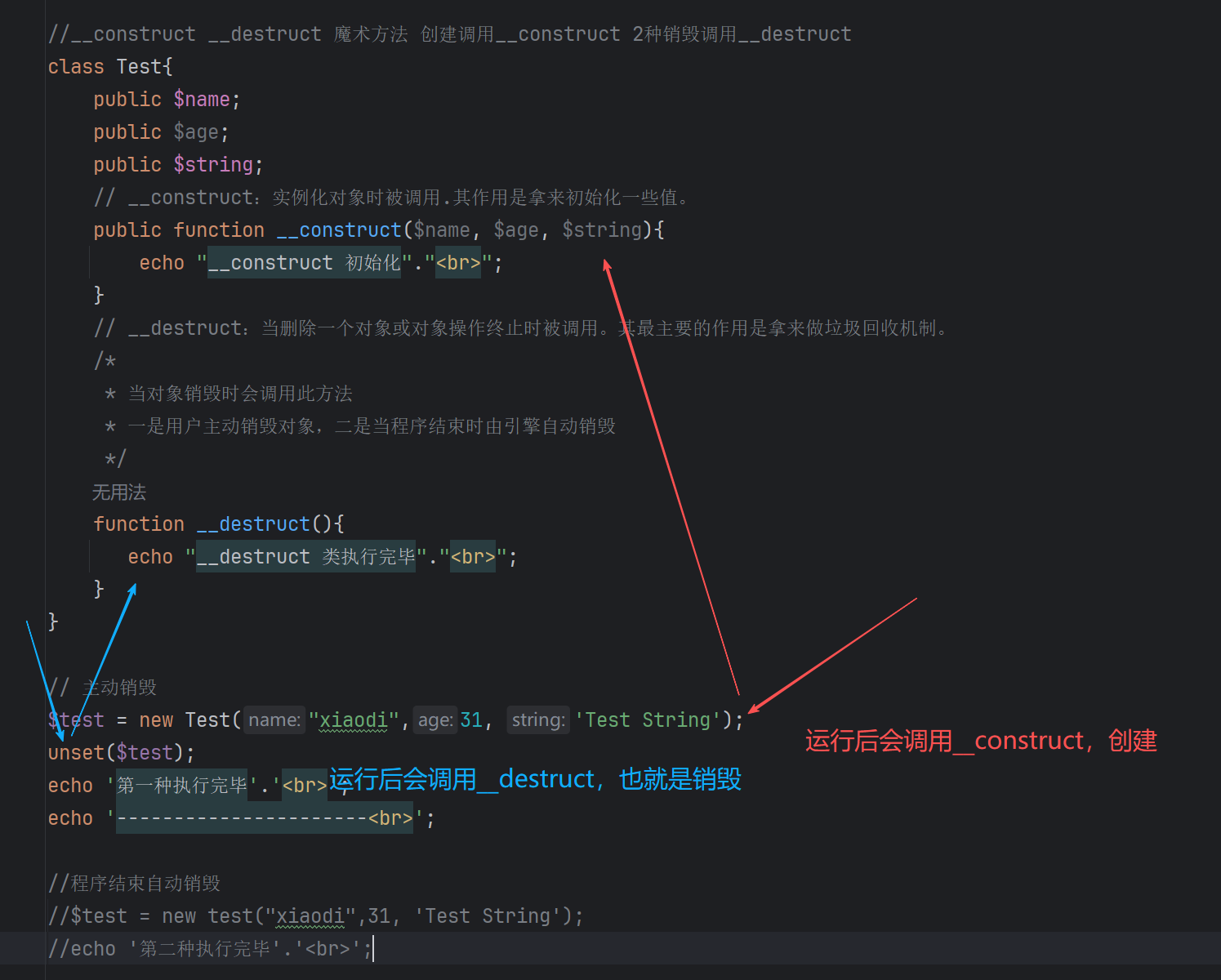The height and width of the screenshot is (980, 1221).
Task: Click the unset($test) statement
Action: [119, 751]
